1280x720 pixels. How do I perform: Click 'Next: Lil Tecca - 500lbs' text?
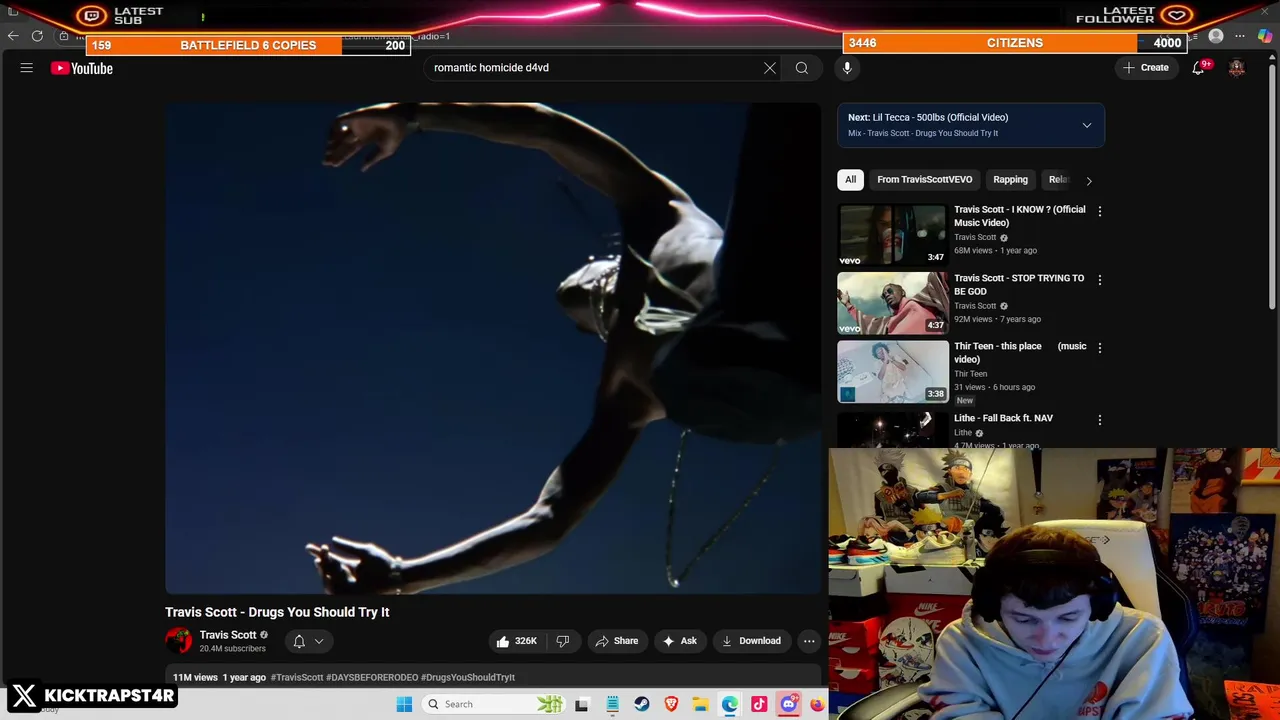coord(928,117)
